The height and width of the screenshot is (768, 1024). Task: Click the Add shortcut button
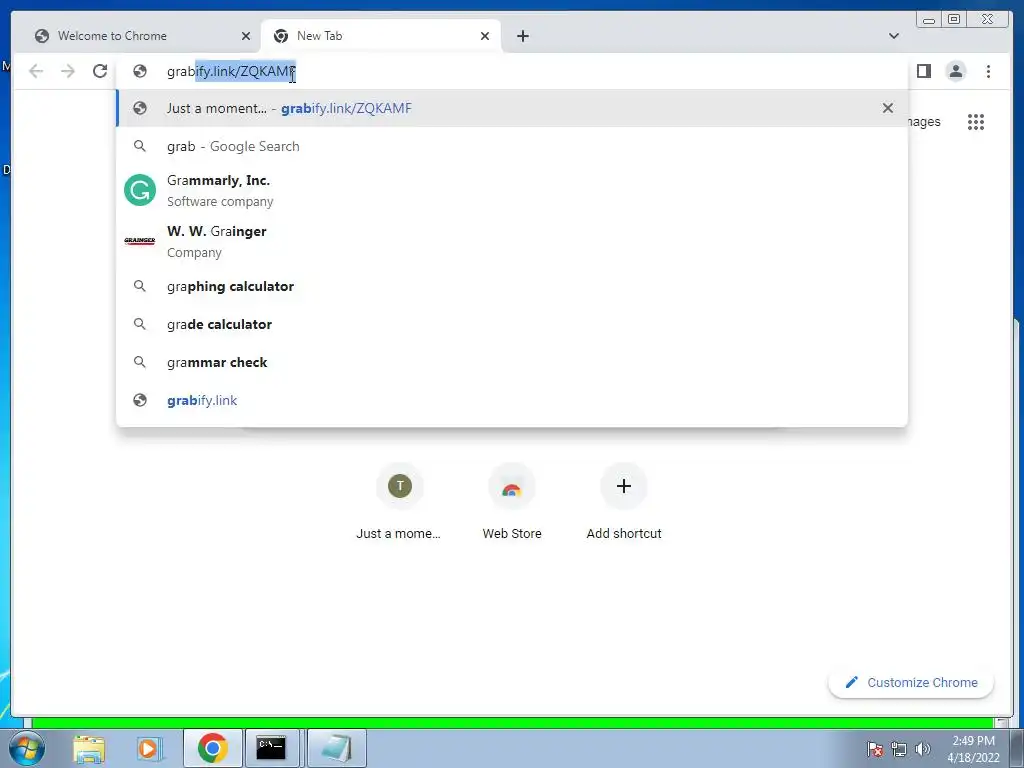pyautogui.click(x=624, y=503)
